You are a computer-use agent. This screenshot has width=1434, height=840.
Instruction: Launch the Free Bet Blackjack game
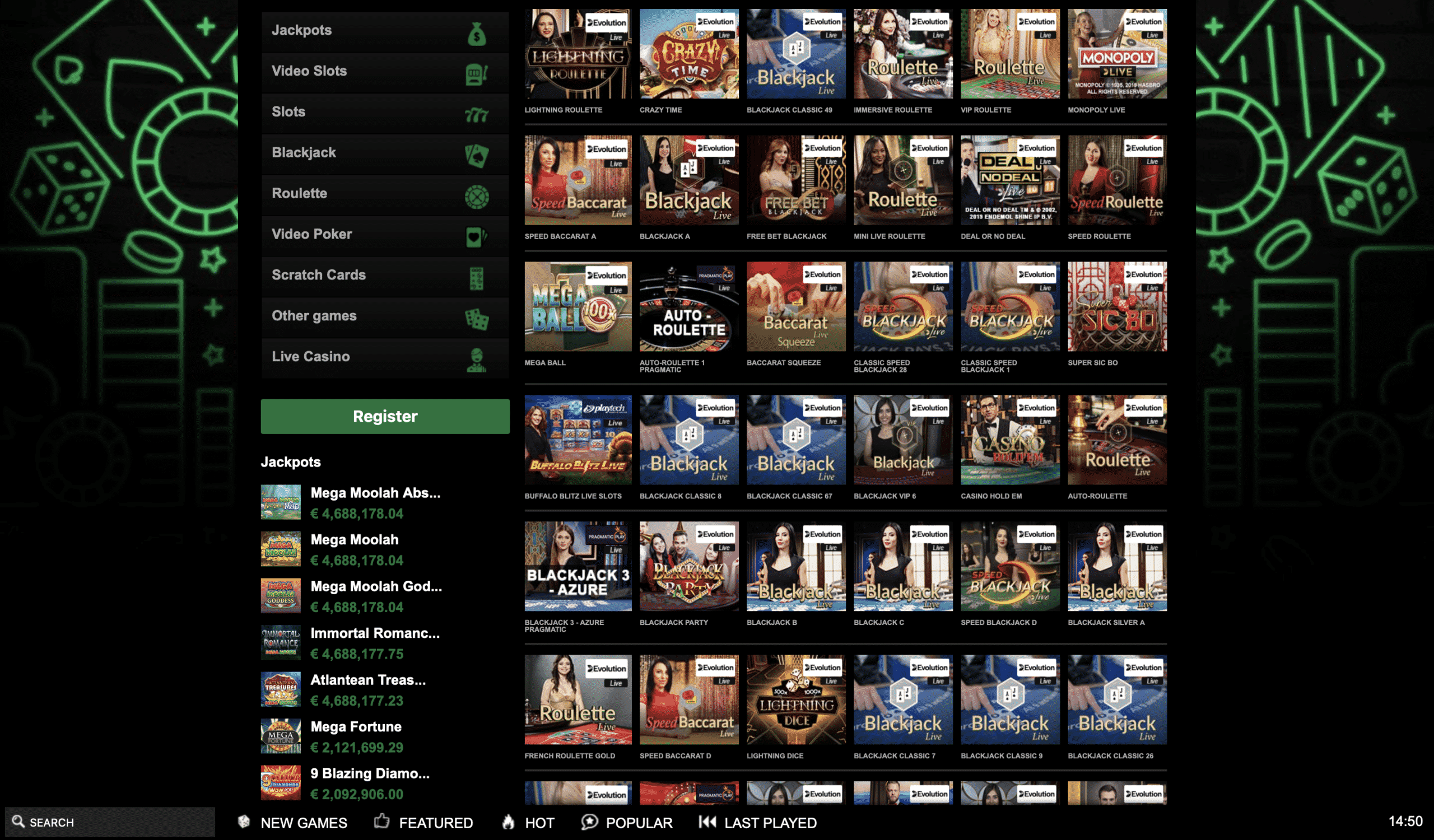tap(795, 180)
